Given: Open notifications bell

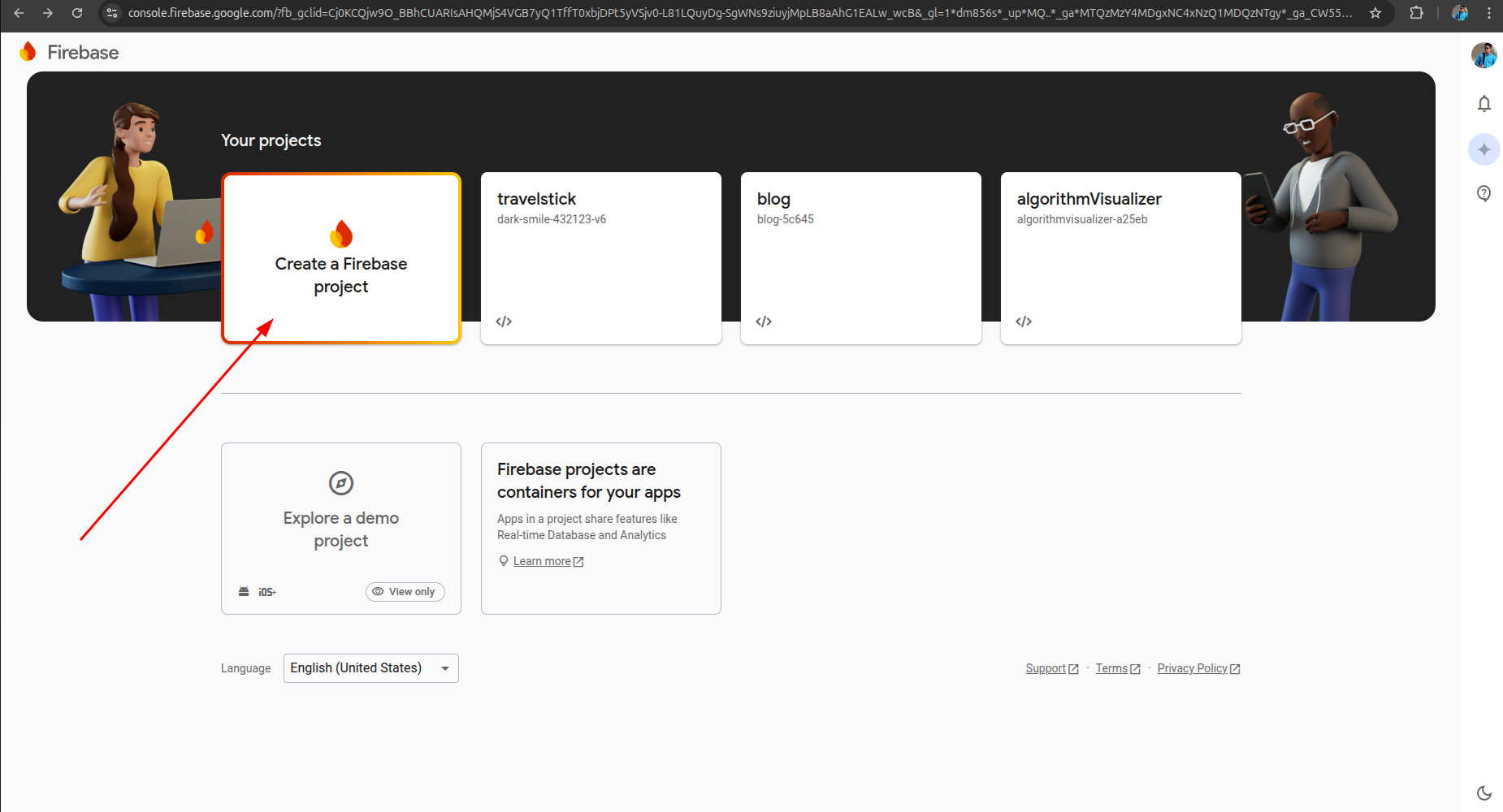Looking at the screenshot, I should 1484,104.
